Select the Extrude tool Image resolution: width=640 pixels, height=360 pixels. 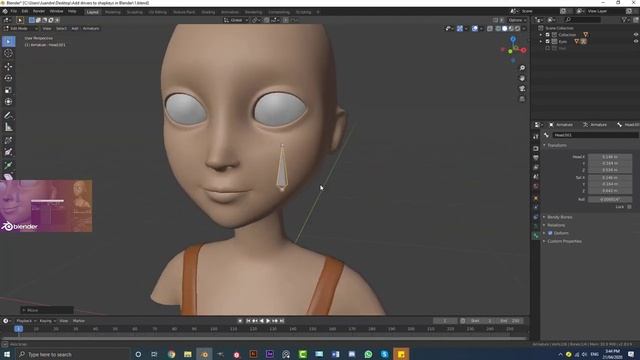(x=8, y=165)
